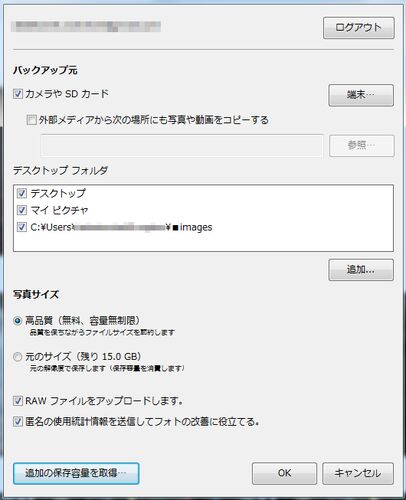Click the ログアウト button

pyautogui.click(x=358, y=28)
